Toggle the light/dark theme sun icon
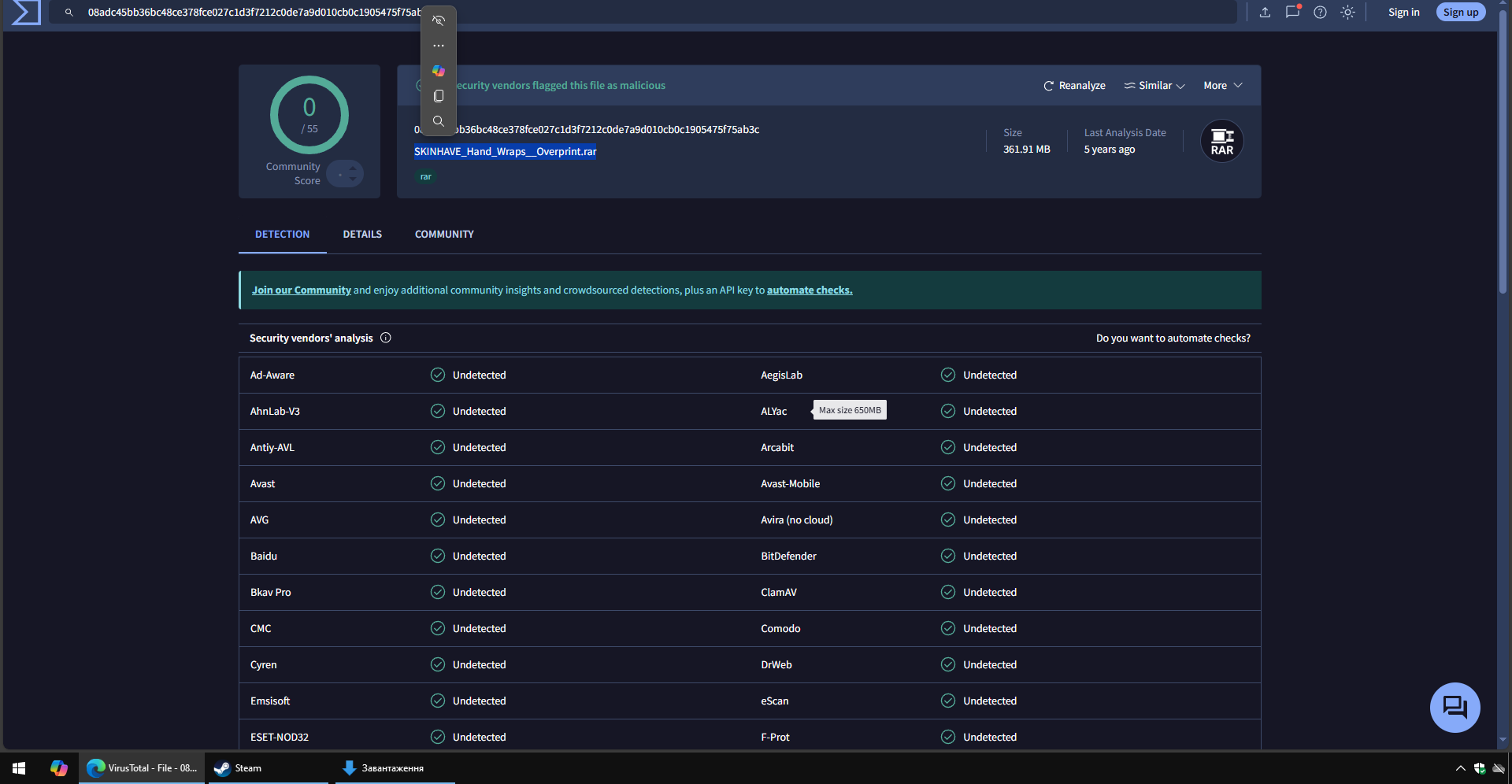Screen dimensions: 1512x784 [x=1348, y=12]
